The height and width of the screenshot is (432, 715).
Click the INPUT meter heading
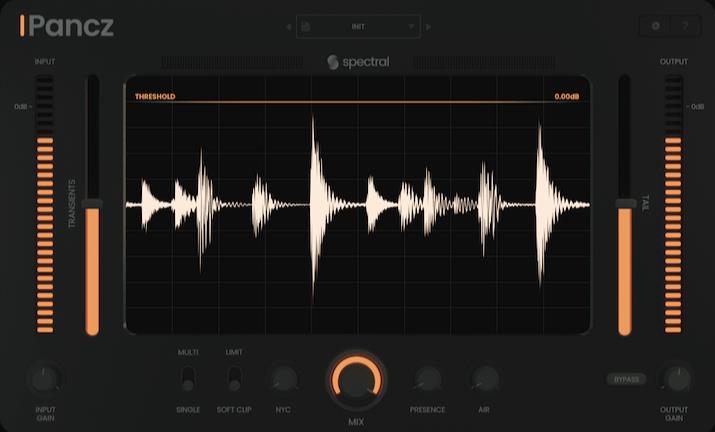pyautogui.click(x=45, y=62)
